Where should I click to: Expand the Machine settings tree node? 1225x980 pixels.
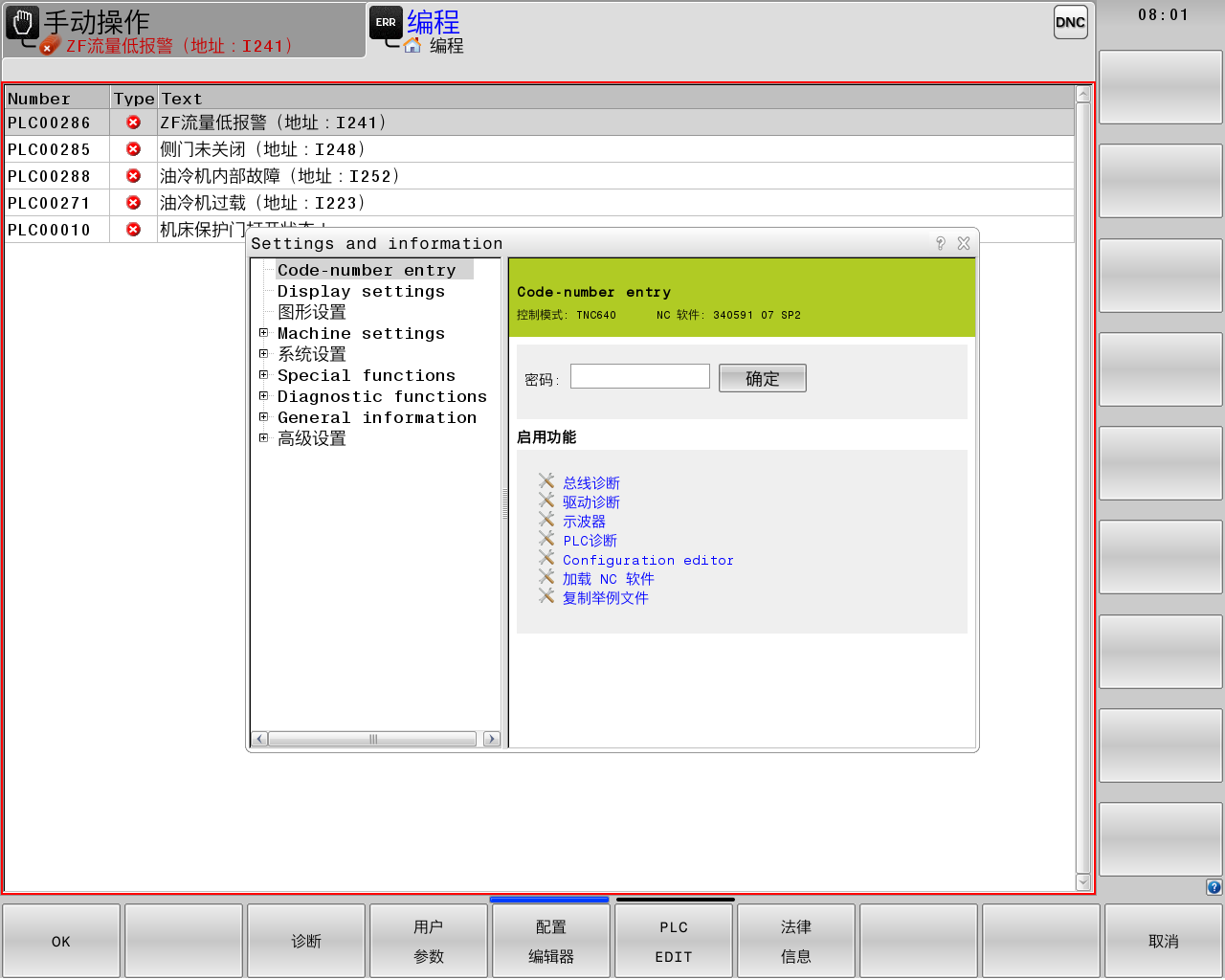coord(264,333)
